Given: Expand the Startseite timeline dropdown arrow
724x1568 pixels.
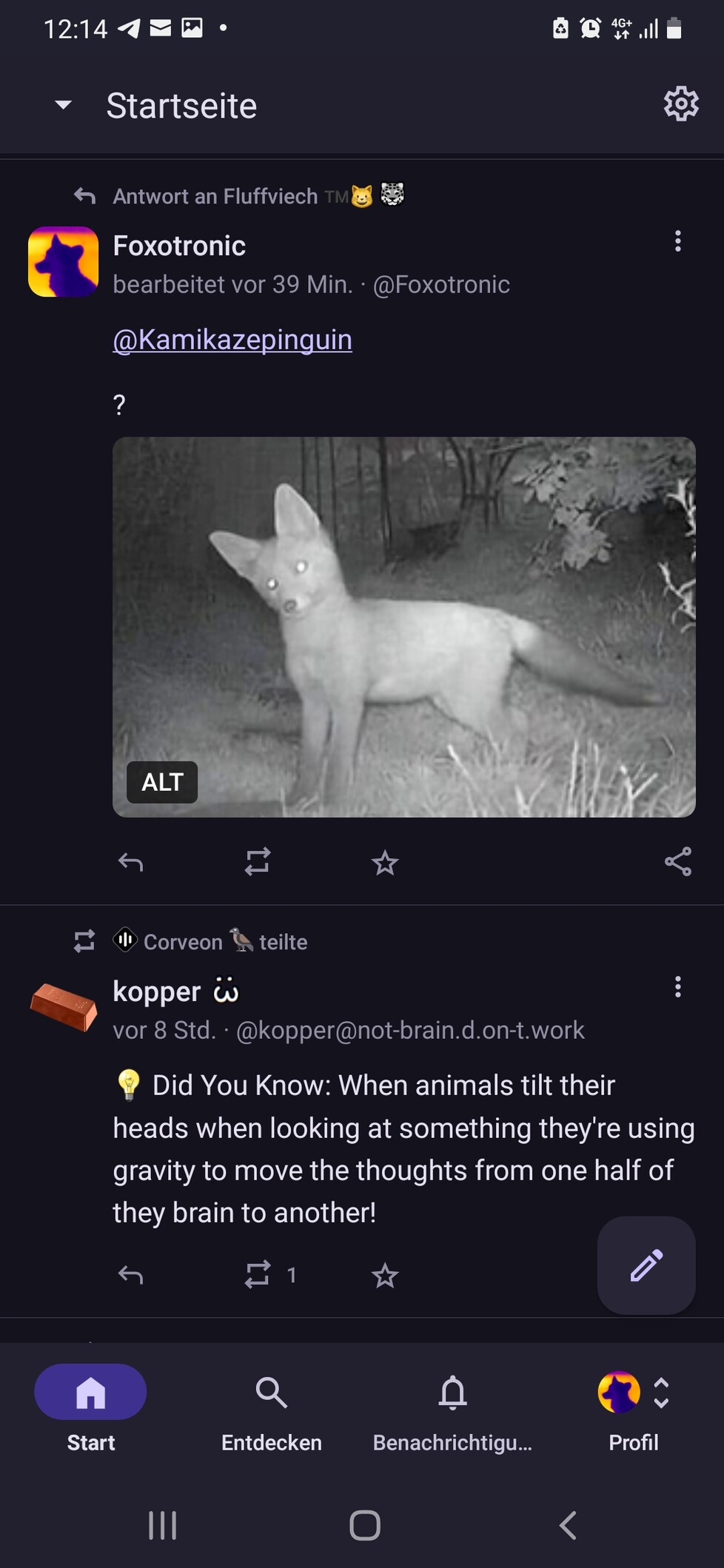Looking at the screenshot, I should click(x=64, y=105).
